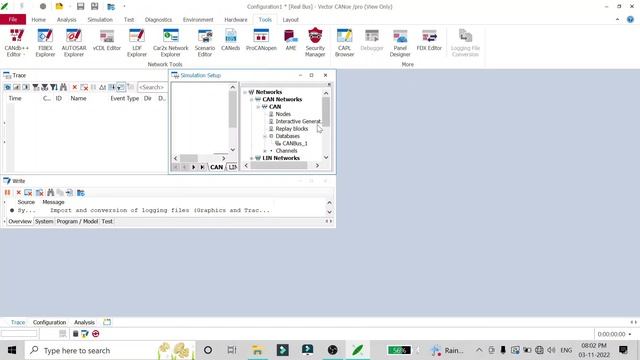
Task: Switch to the Analysis ribbon tab
Action: point(67,20)
